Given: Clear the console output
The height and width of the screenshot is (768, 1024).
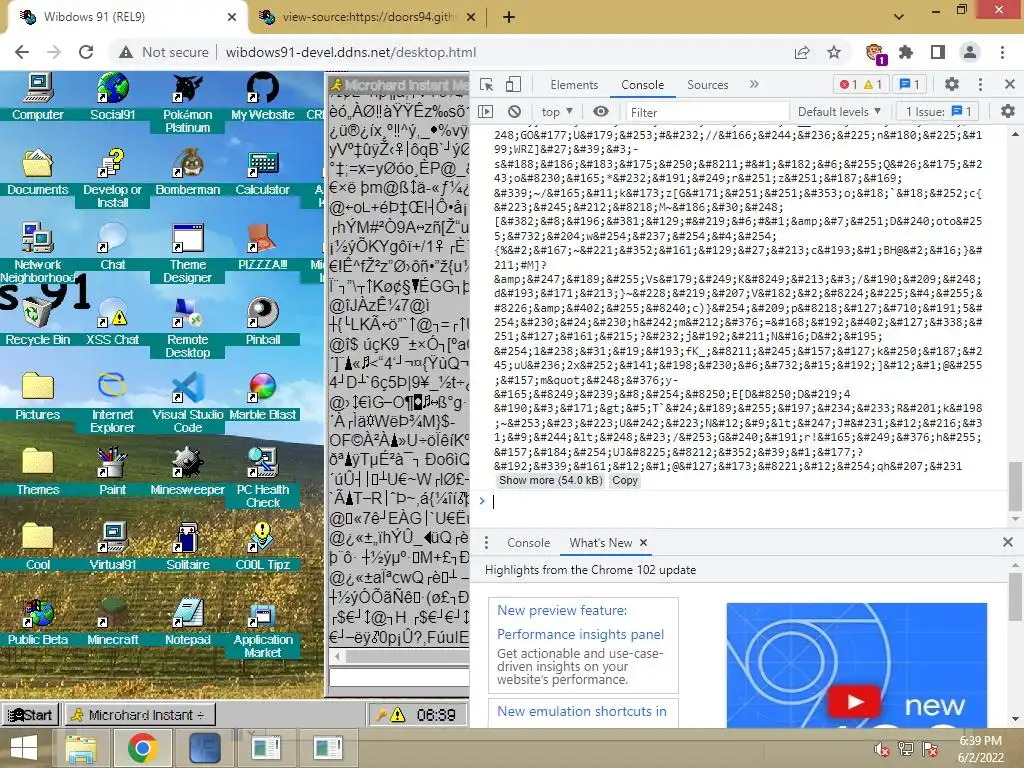Looking at the screenshot, I should [515, 112].
